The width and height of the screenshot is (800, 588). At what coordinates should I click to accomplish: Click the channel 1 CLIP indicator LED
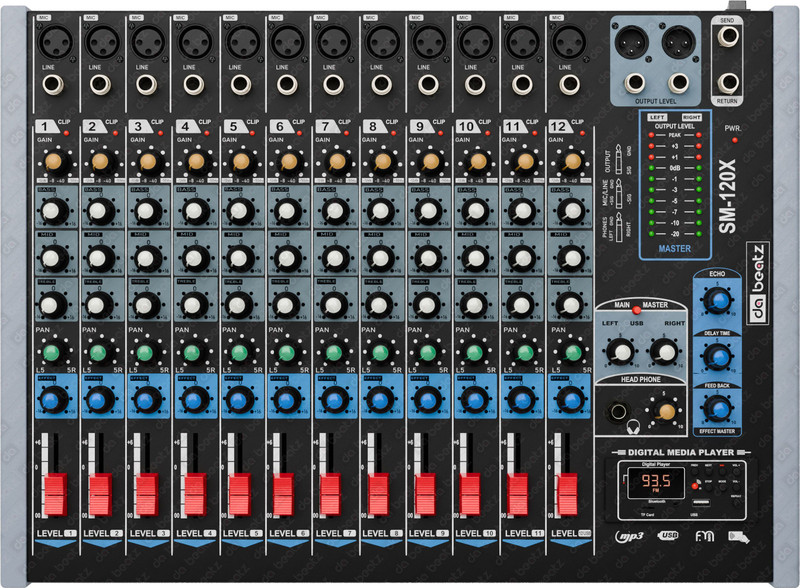pos(66,133)
